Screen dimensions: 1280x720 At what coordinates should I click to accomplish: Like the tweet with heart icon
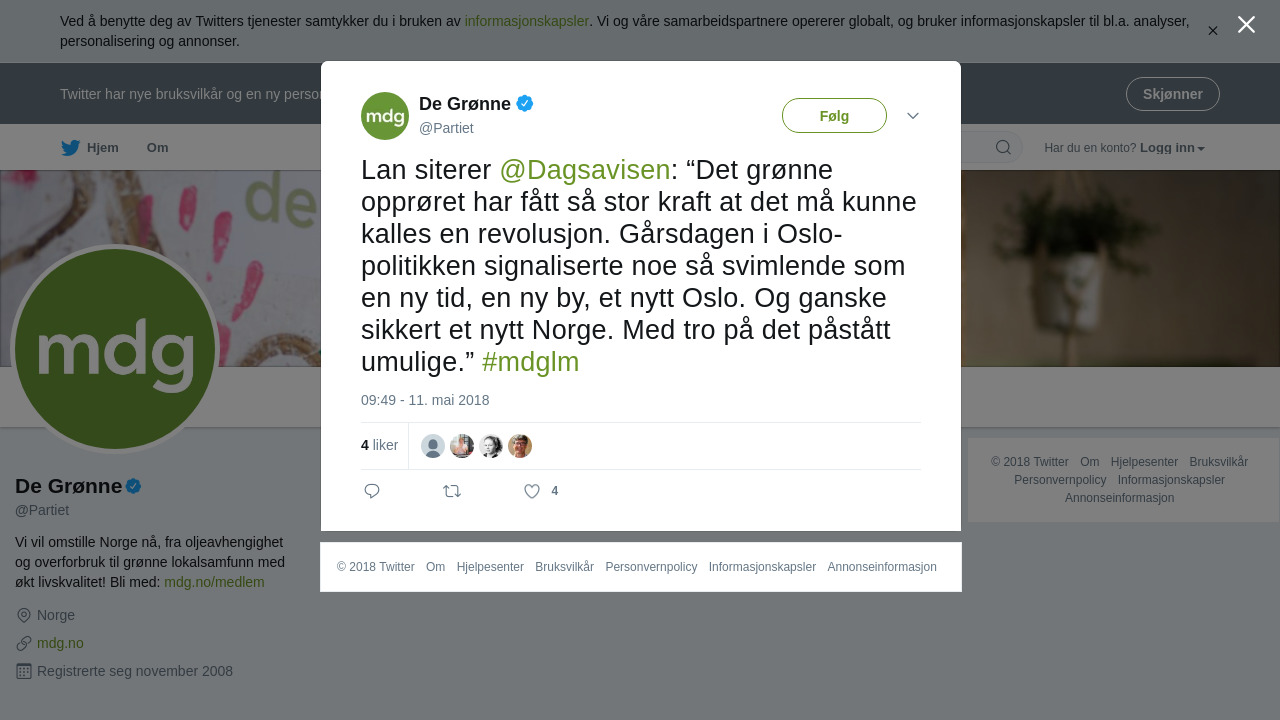(532, 491)
